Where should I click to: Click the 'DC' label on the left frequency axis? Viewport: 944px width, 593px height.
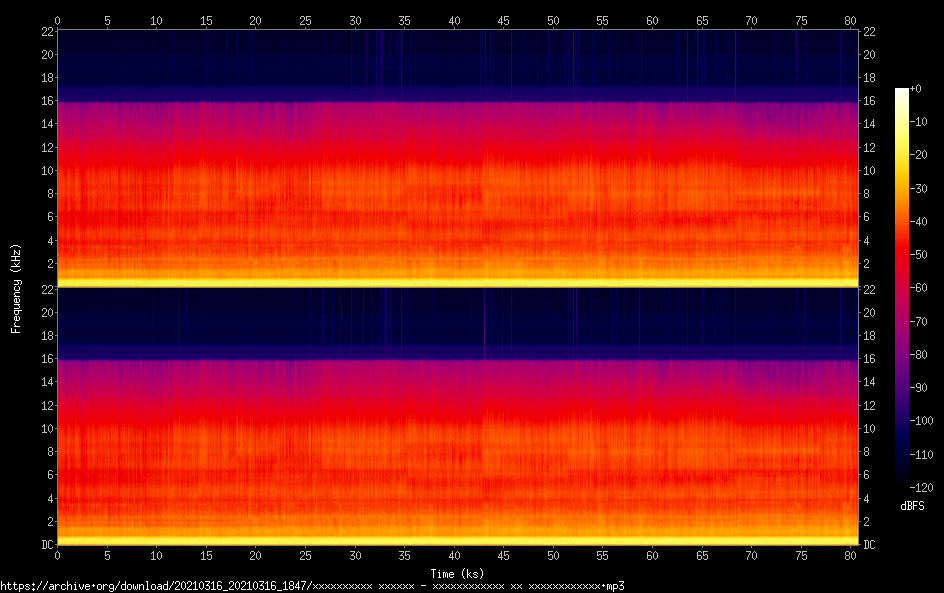pyautogui.click(x=47, y=545)
